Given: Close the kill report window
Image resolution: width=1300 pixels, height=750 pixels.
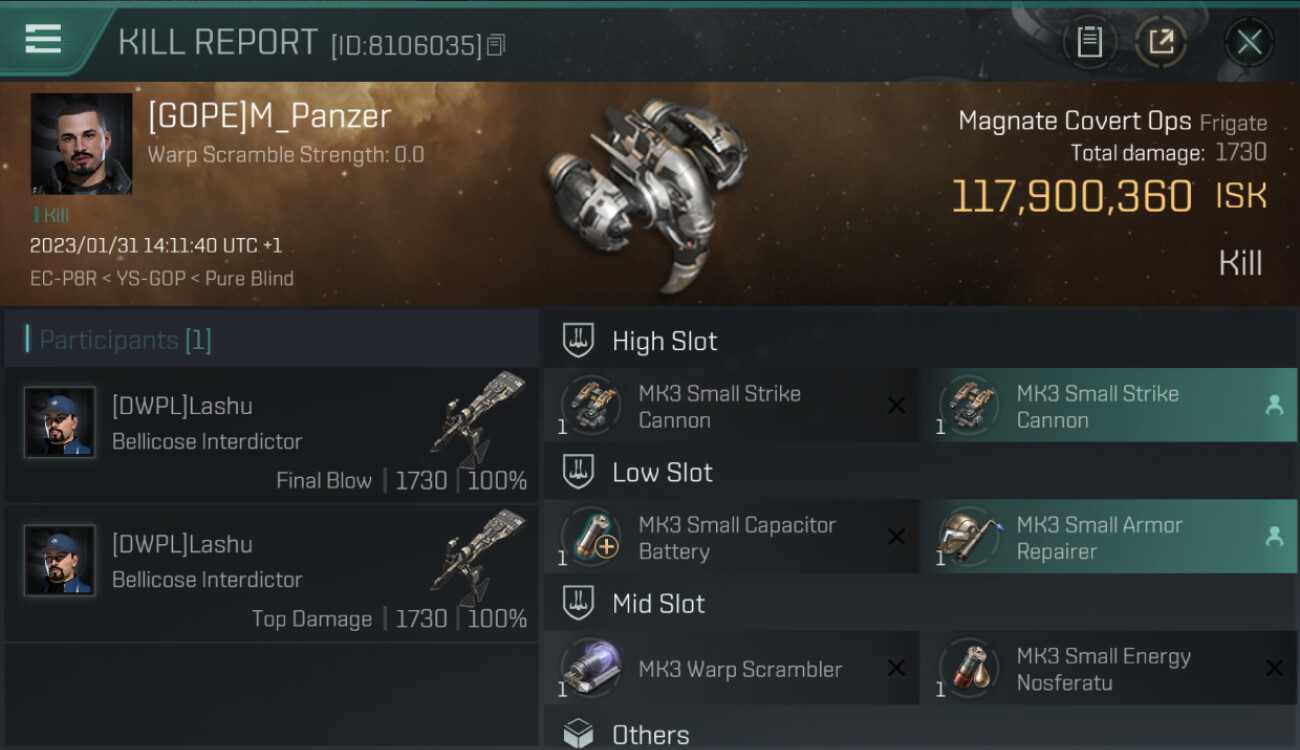Looking at the screenshot, I should (x=1249, y=42).
